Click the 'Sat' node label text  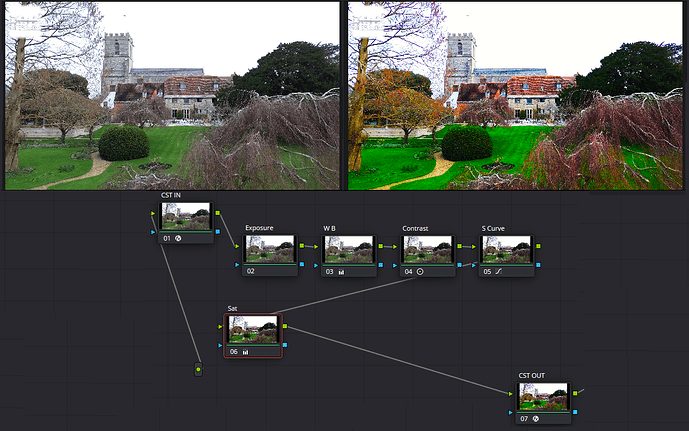pos(233,309)
